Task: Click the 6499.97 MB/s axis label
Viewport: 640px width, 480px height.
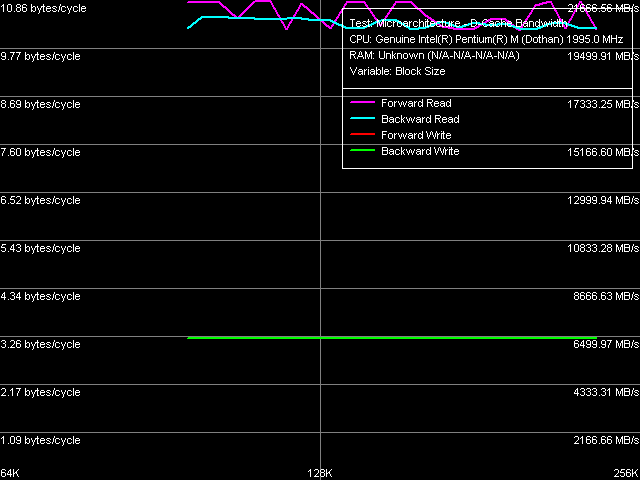Action: tap(603, 344)
